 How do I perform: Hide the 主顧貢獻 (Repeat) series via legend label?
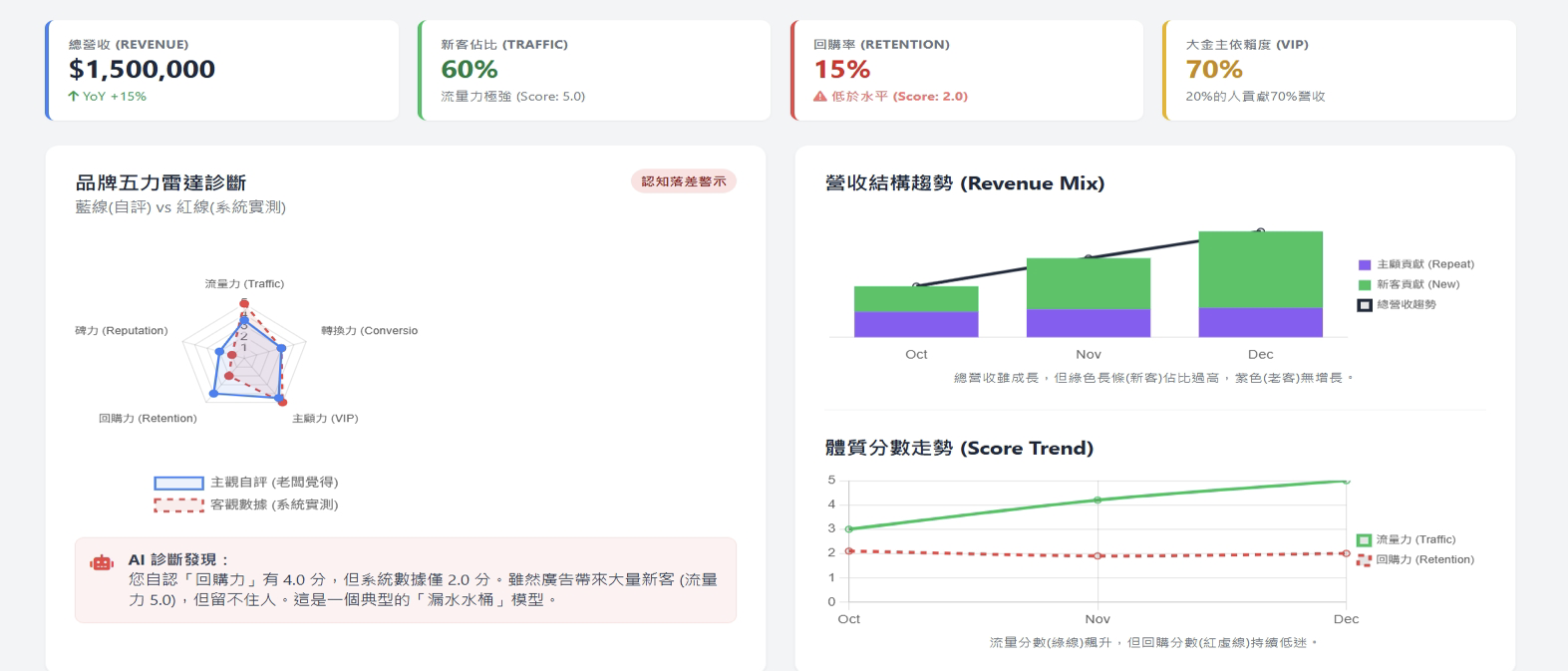click(x=1424, y=264)
